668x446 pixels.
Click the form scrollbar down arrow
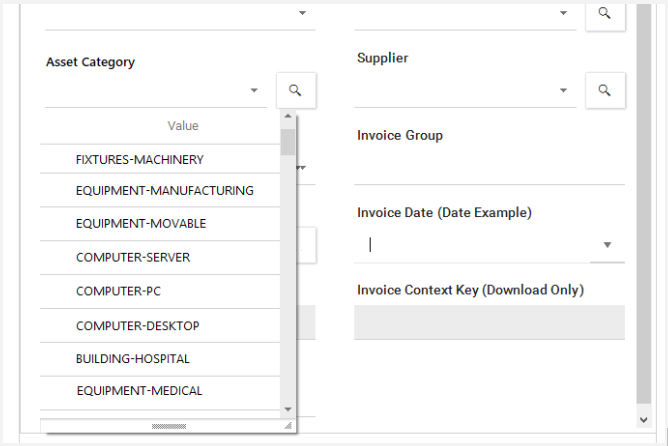click(644, 420)
